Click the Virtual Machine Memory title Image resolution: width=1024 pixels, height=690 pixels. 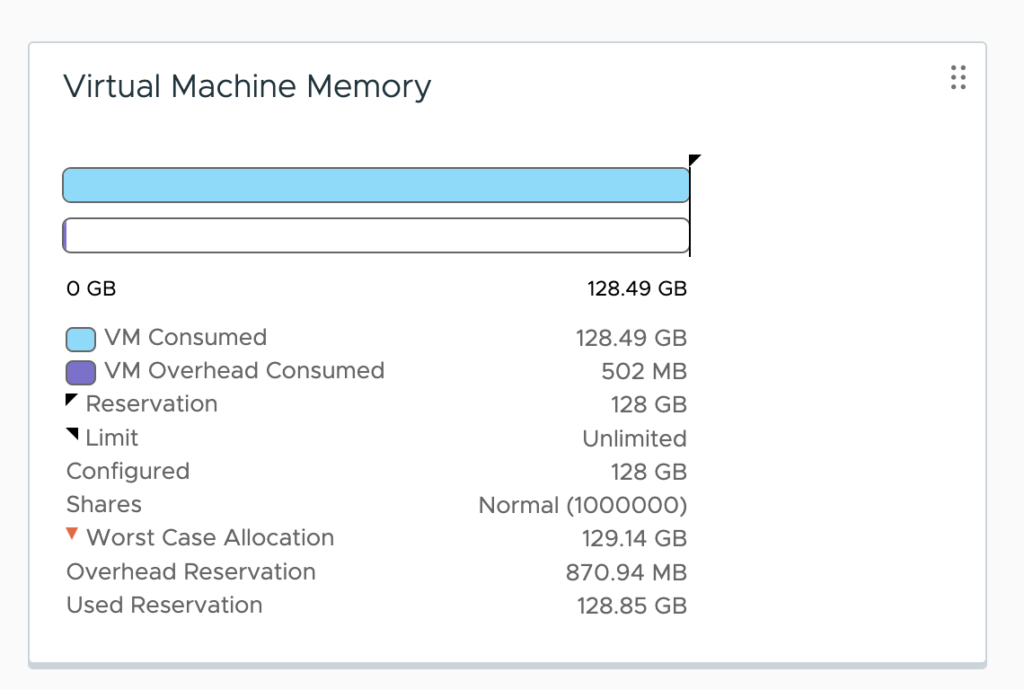[x=247, y=87]
